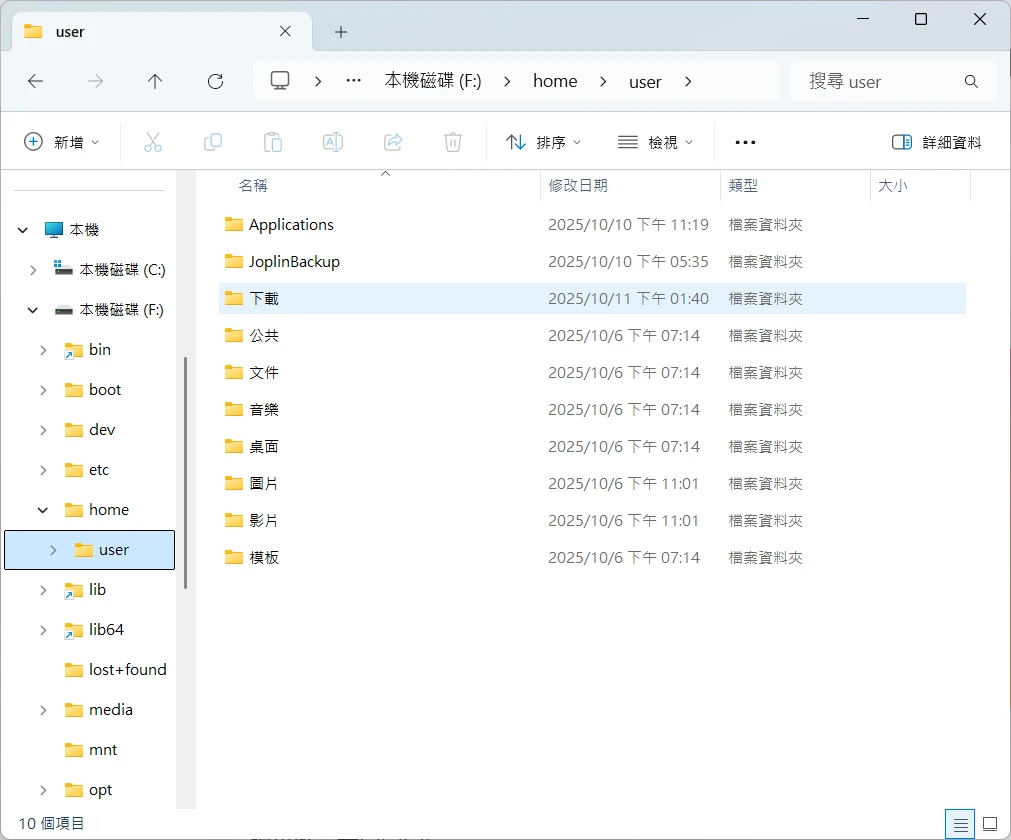
Task: Open the 排序 sort dropdown
Action: [x=544, y=142]
